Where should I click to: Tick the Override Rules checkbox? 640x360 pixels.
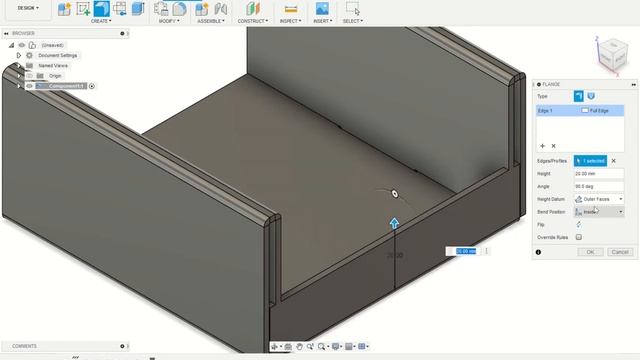click(x=579, y=237)
